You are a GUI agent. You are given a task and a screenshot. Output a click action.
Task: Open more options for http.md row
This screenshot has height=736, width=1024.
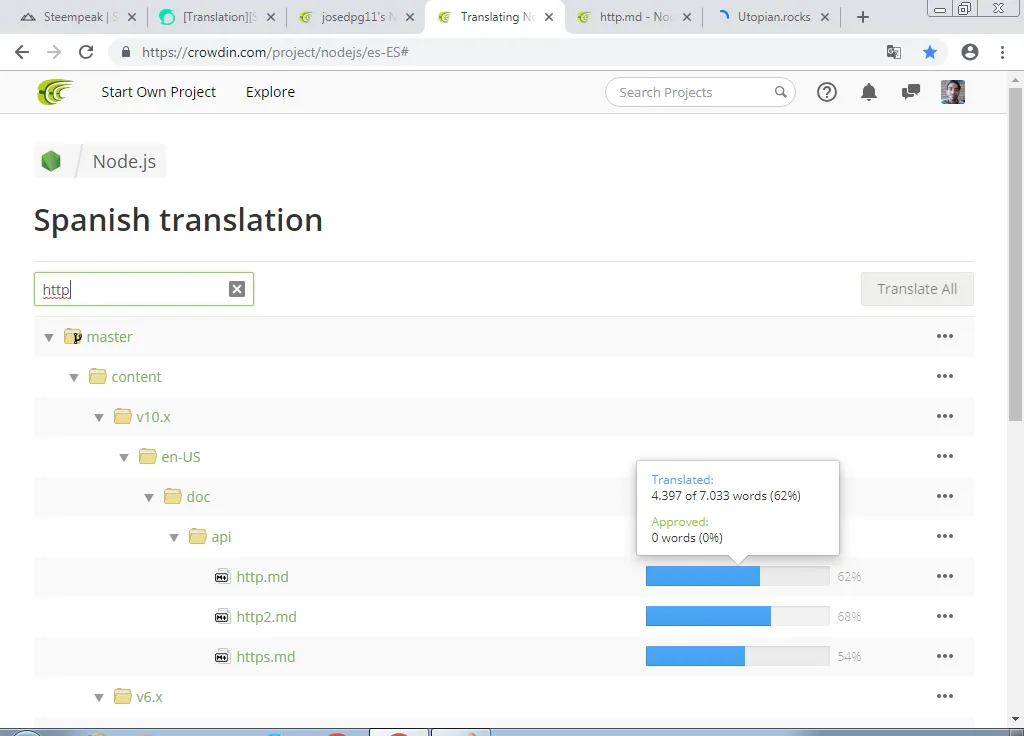tap(944, 576)
